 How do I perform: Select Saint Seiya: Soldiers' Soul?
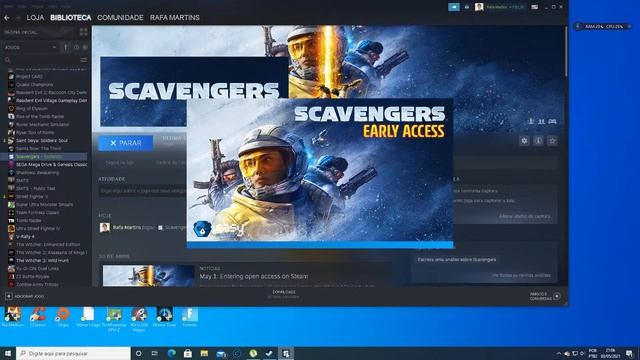pyautogui.click(x=42, y=141)
